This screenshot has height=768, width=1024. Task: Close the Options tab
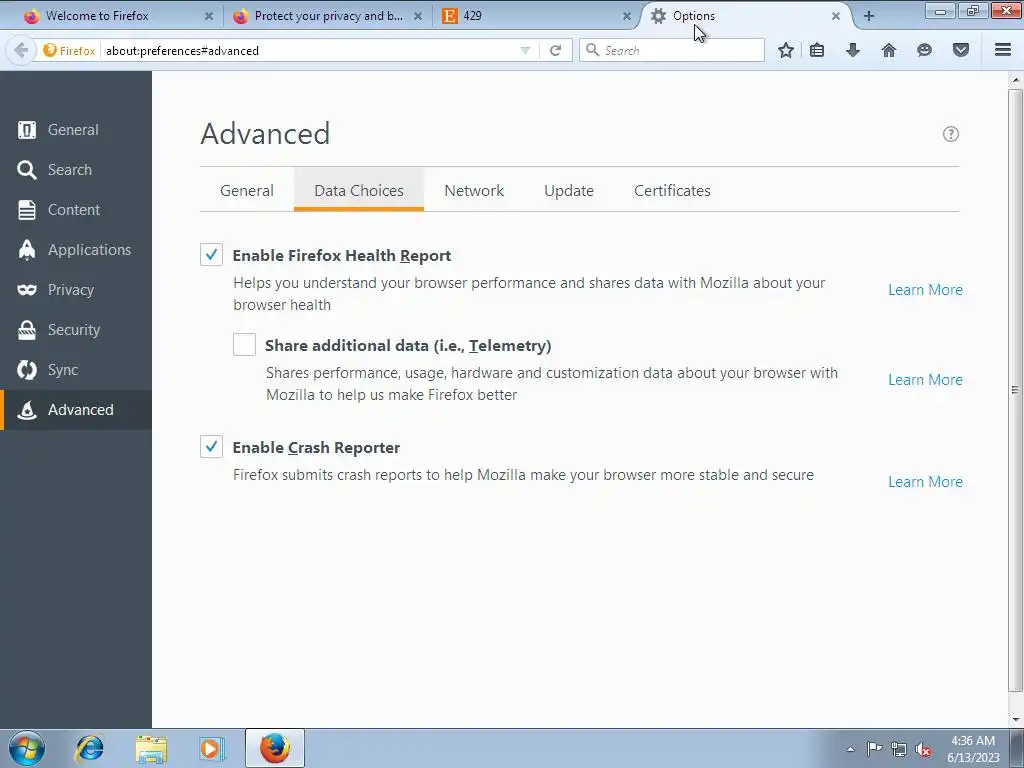pos(836,16)
